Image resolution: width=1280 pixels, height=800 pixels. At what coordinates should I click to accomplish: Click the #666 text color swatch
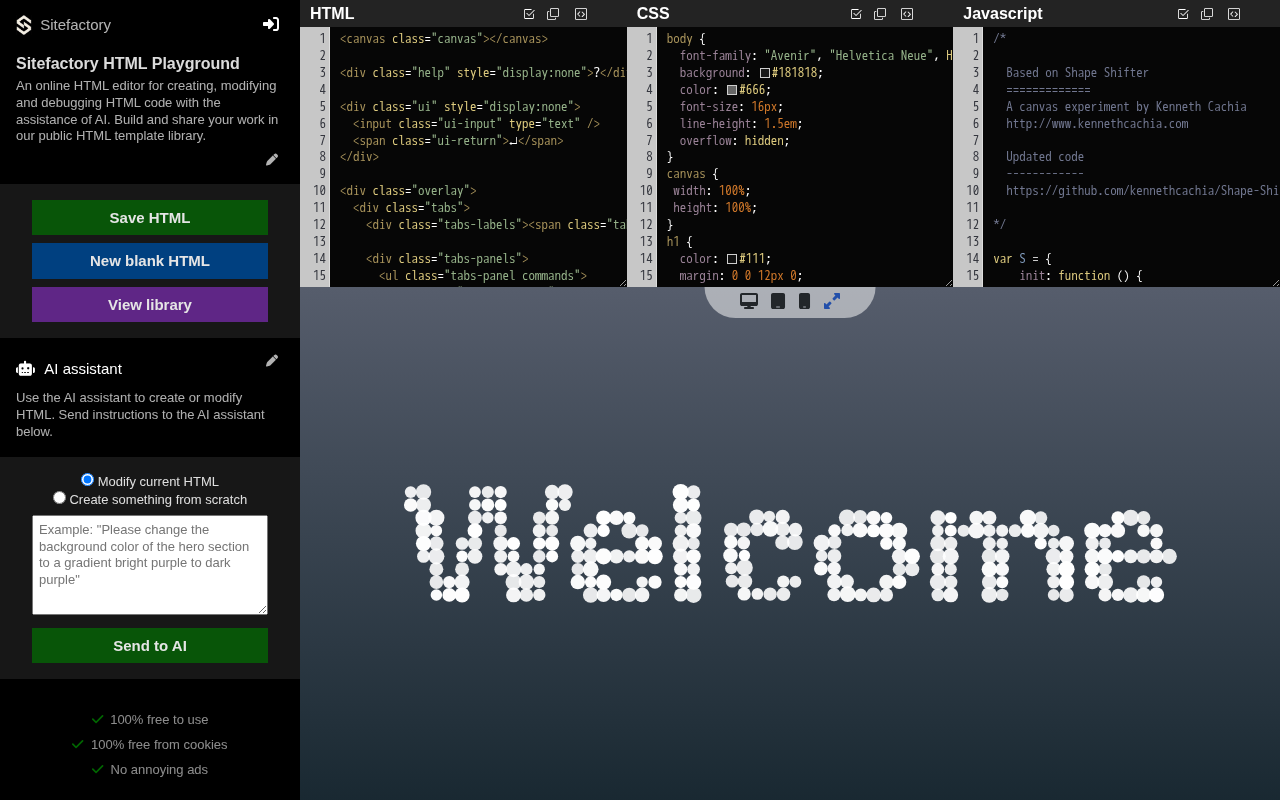click(x=732, y=90)
